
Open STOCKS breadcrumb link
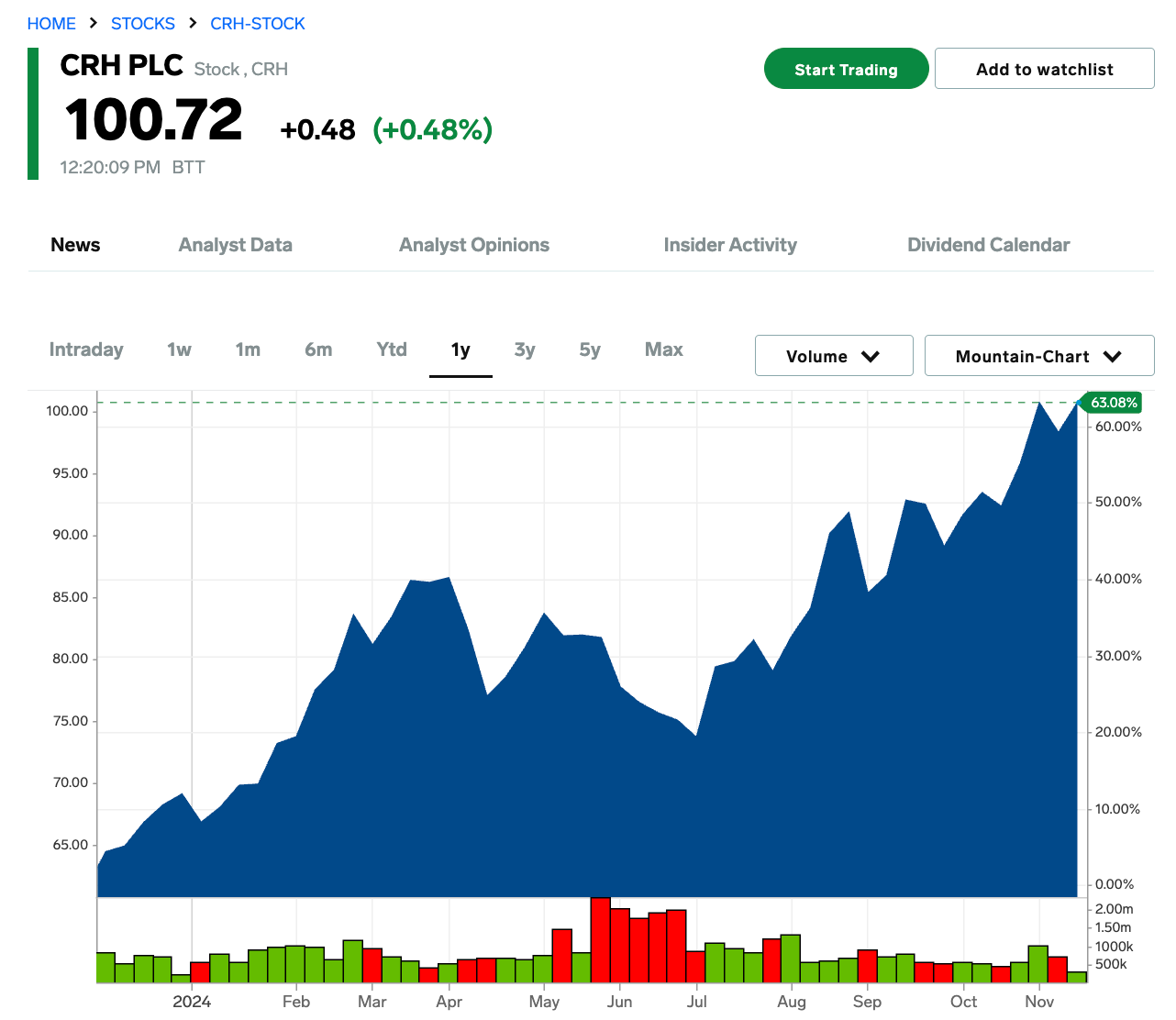pyautogui.click(x=143, y=24)
